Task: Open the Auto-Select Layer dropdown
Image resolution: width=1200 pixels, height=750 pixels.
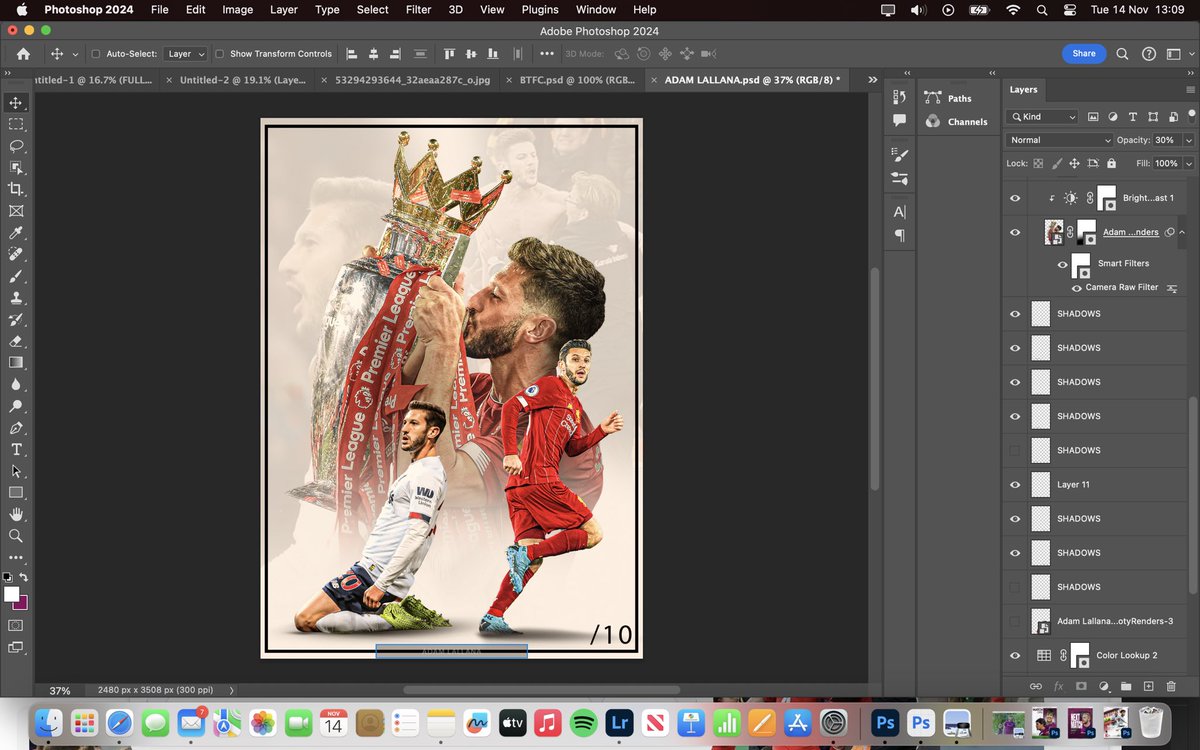Action: pyautogui.click(x=186, y=54)
